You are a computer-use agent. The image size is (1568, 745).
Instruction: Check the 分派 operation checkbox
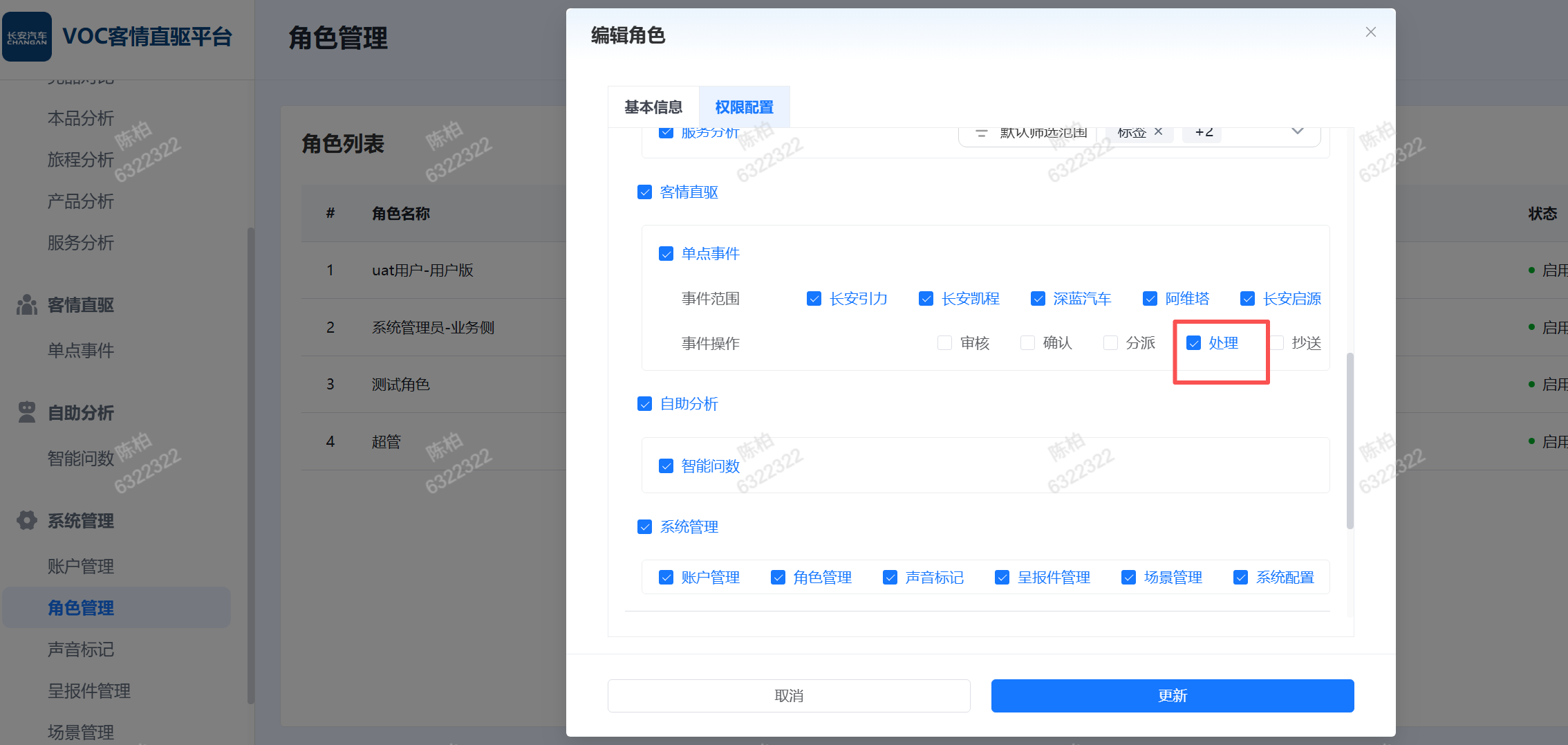(x=1110, y=343)
